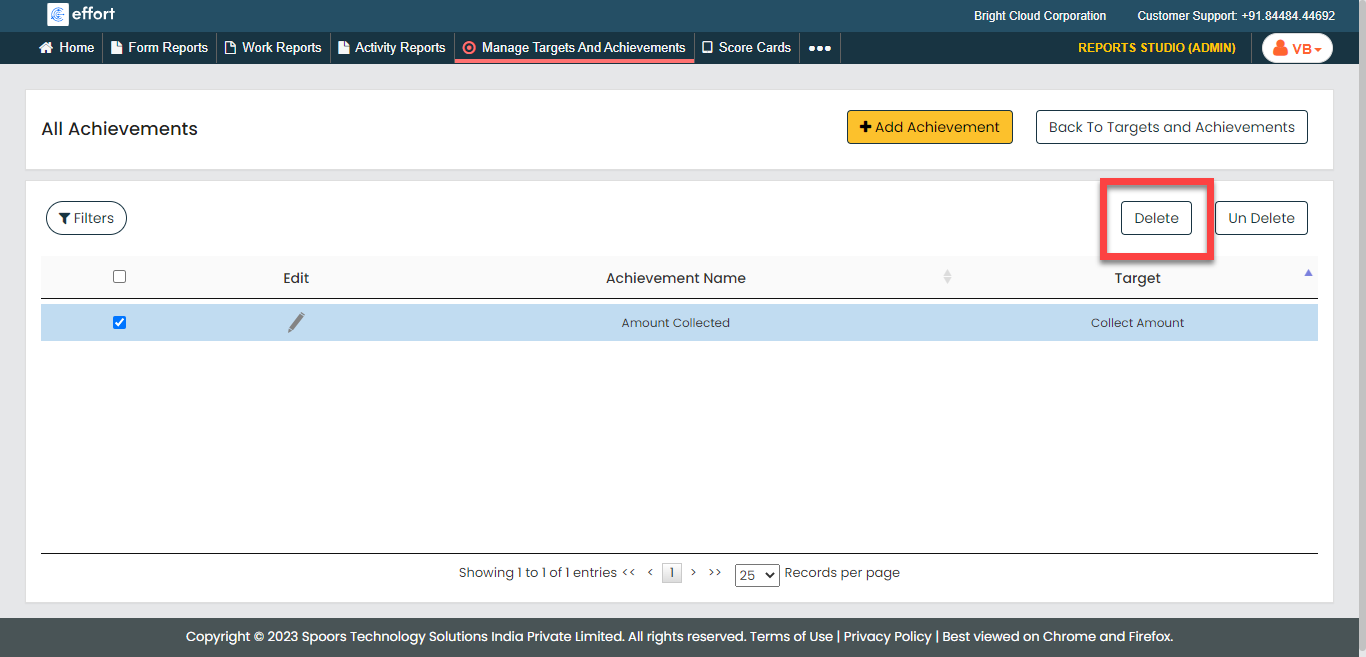
Task: Go to the first page arrow
Action: [x=628, y=573]
